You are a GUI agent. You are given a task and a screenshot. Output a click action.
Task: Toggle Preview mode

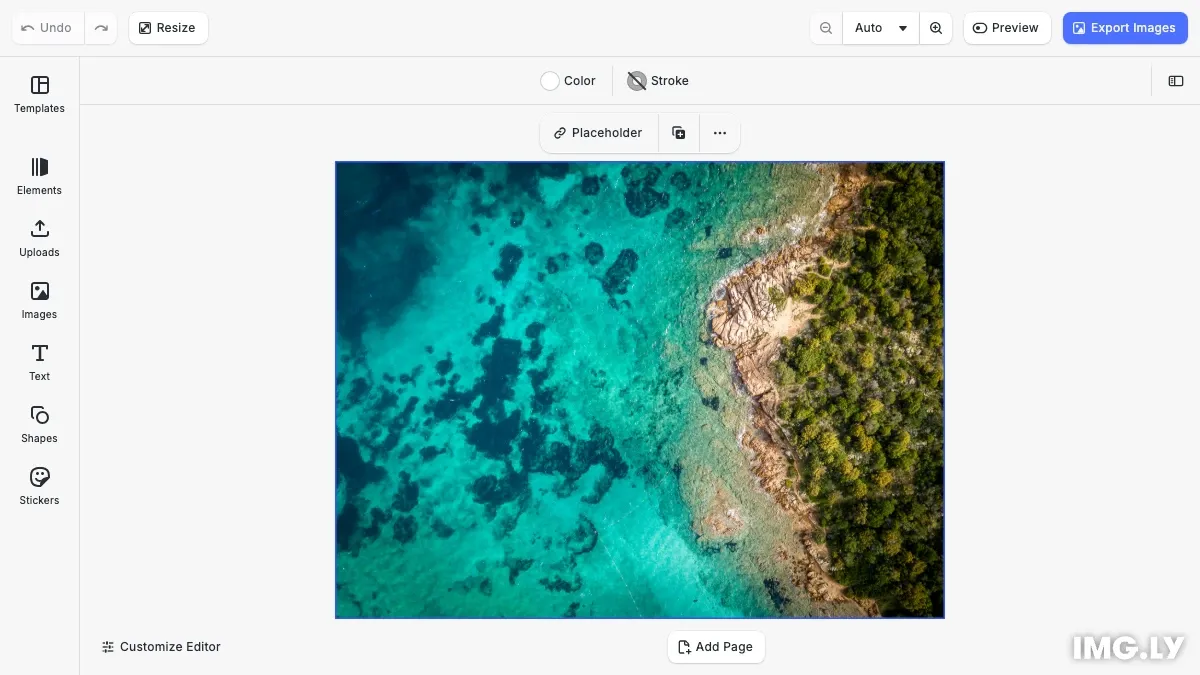click(1006, 28)
